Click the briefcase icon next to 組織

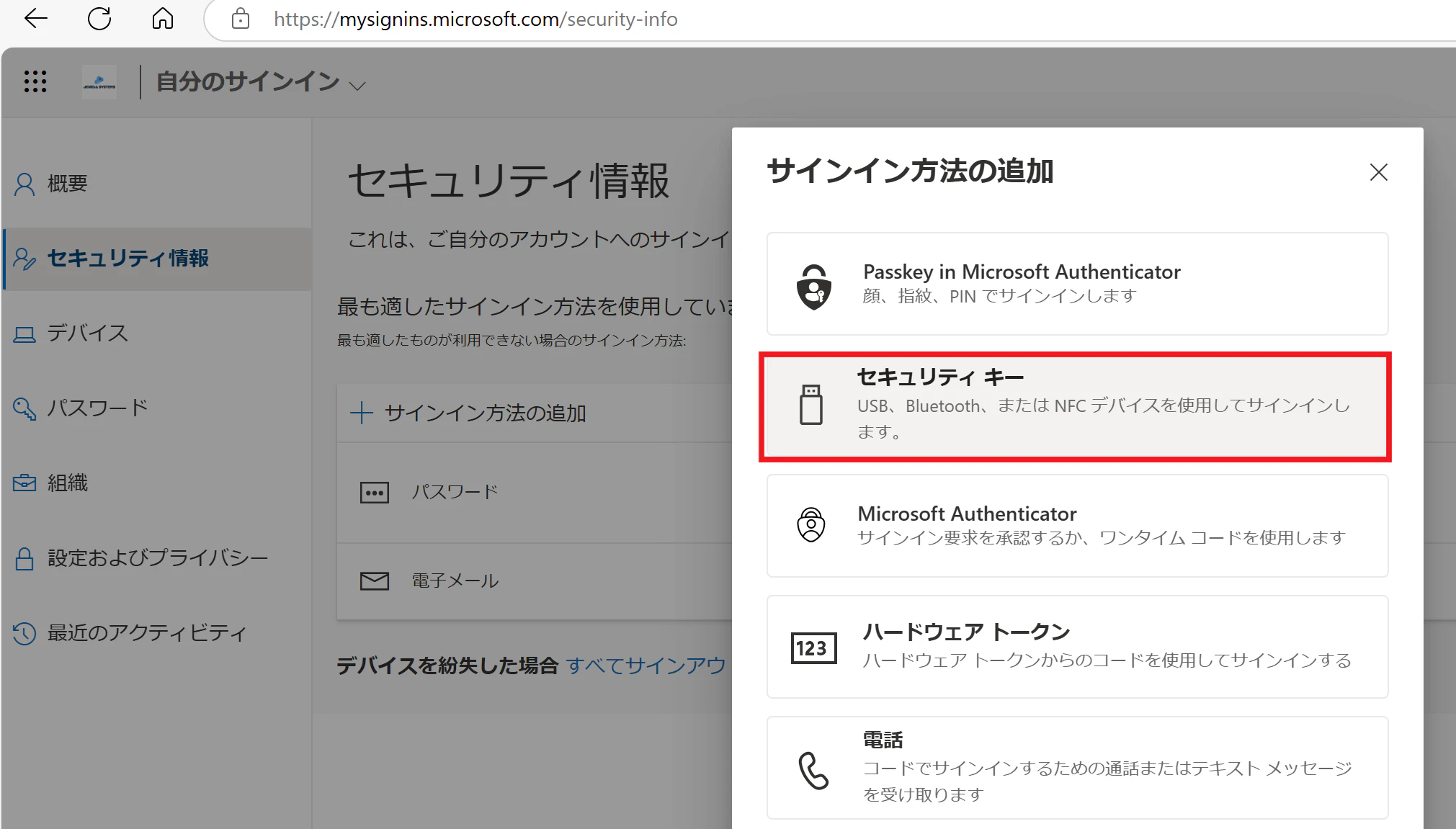(x=24, y=483)
